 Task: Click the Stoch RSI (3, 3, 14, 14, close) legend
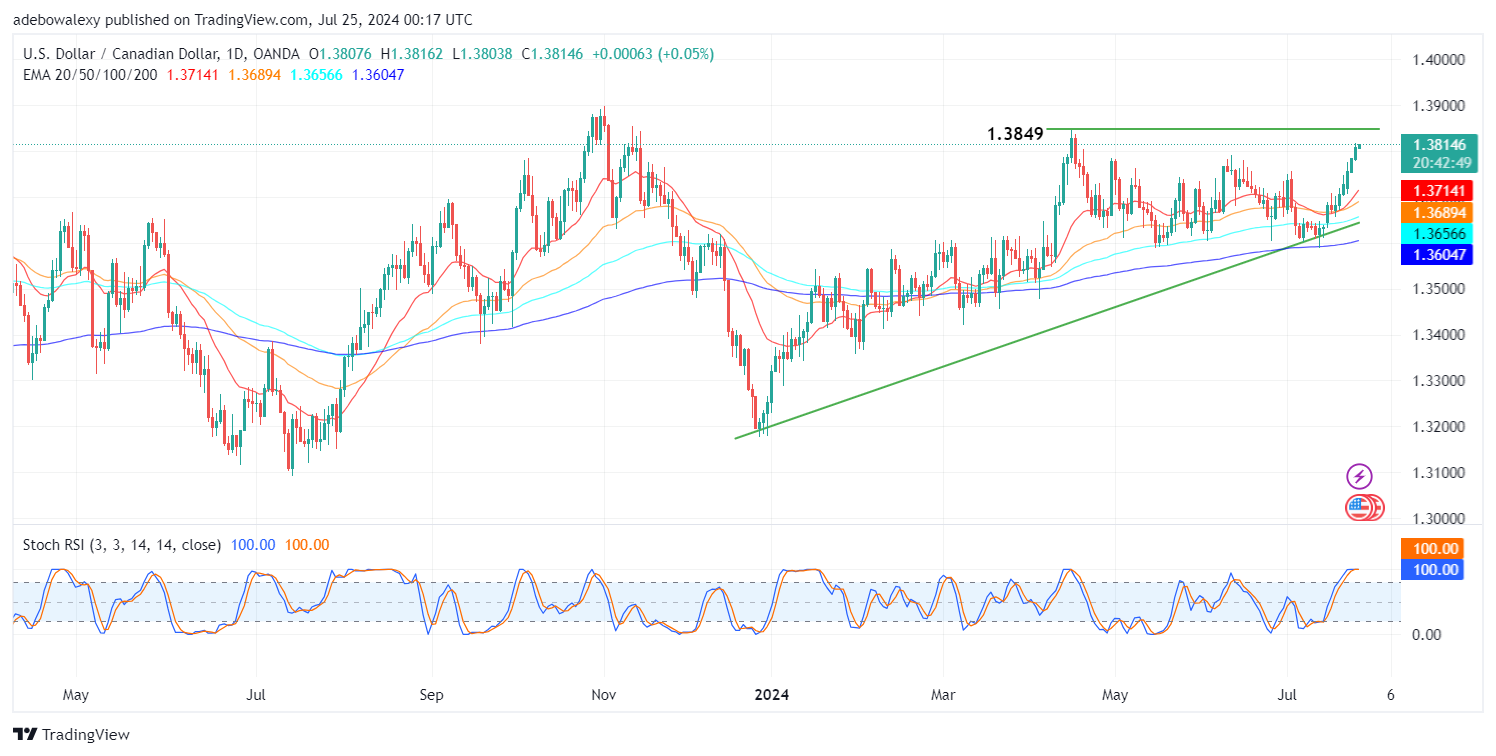[123, 545]
